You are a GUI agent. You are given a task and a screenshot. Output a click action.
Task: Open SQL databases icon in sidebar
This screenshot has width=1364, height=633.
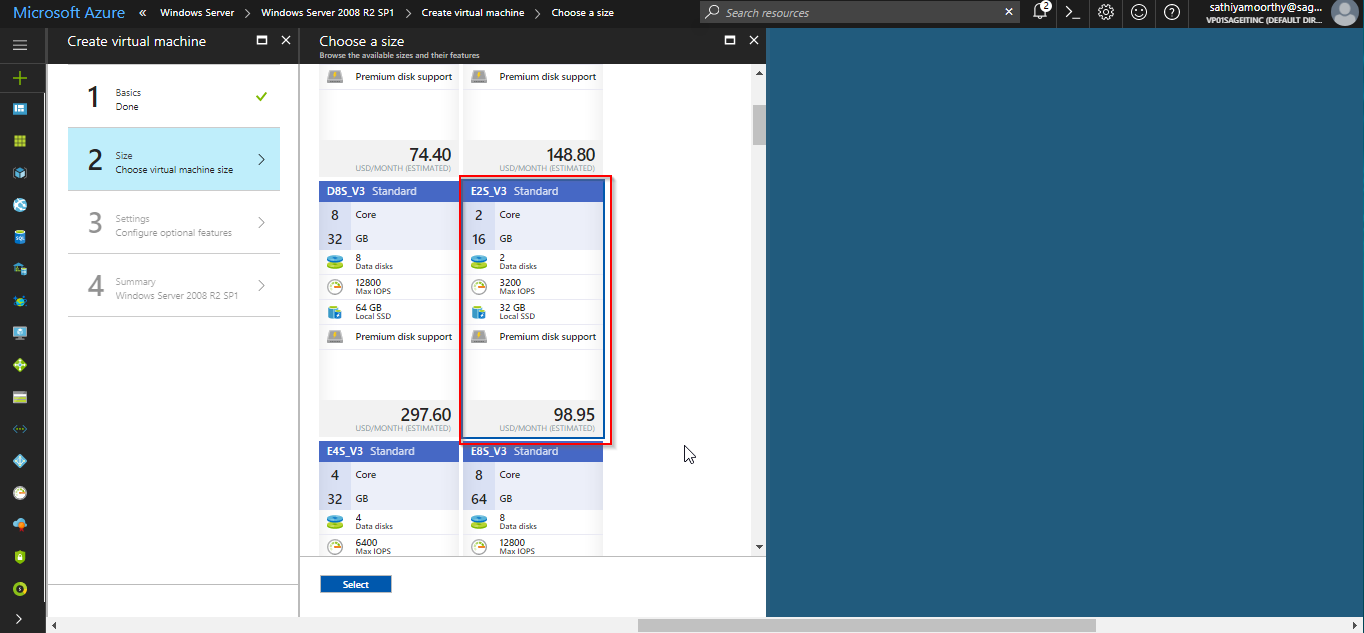[x=20, y=237]
